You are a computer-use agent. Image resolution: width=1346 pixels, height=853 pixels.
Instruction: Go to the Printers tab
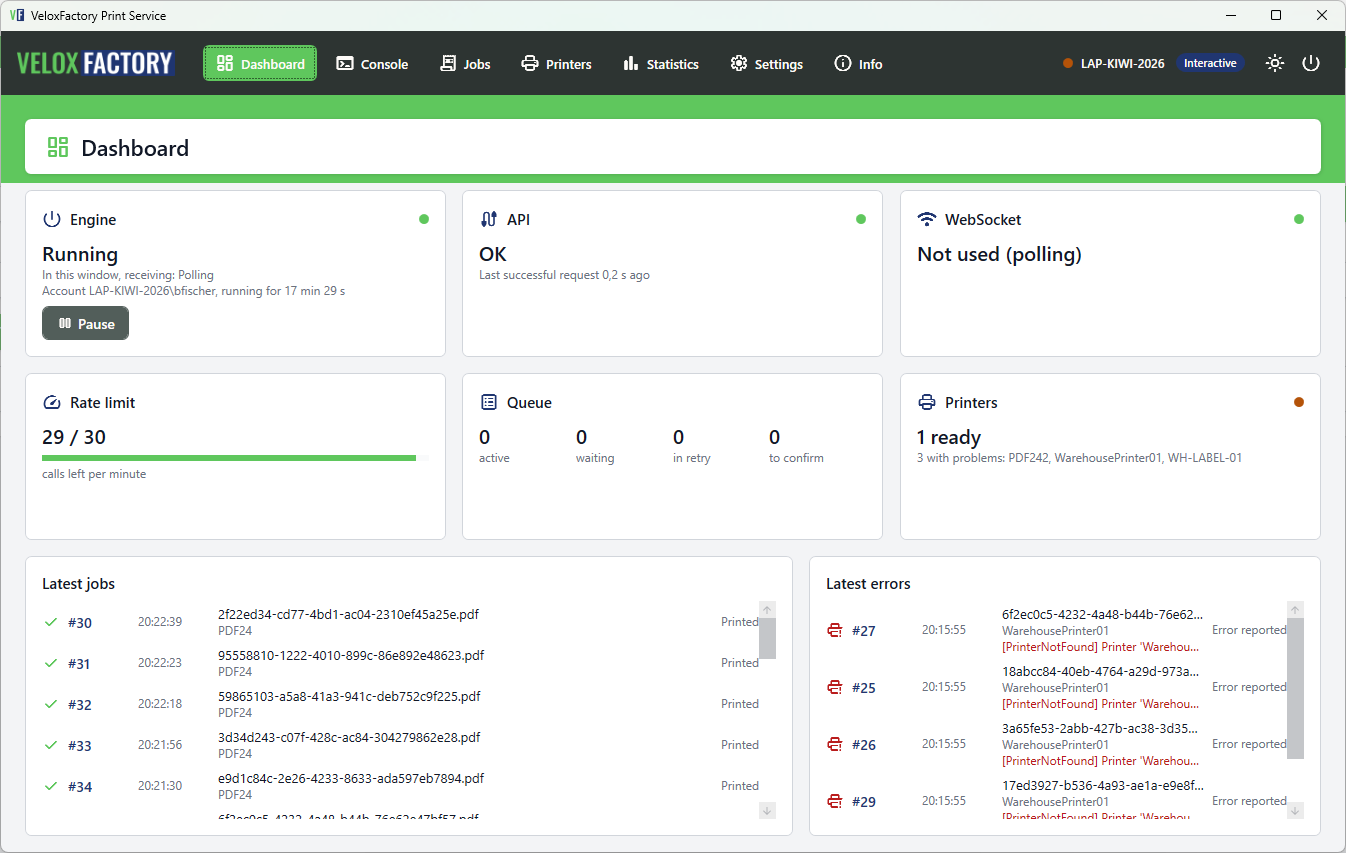[x=556, y=63]
